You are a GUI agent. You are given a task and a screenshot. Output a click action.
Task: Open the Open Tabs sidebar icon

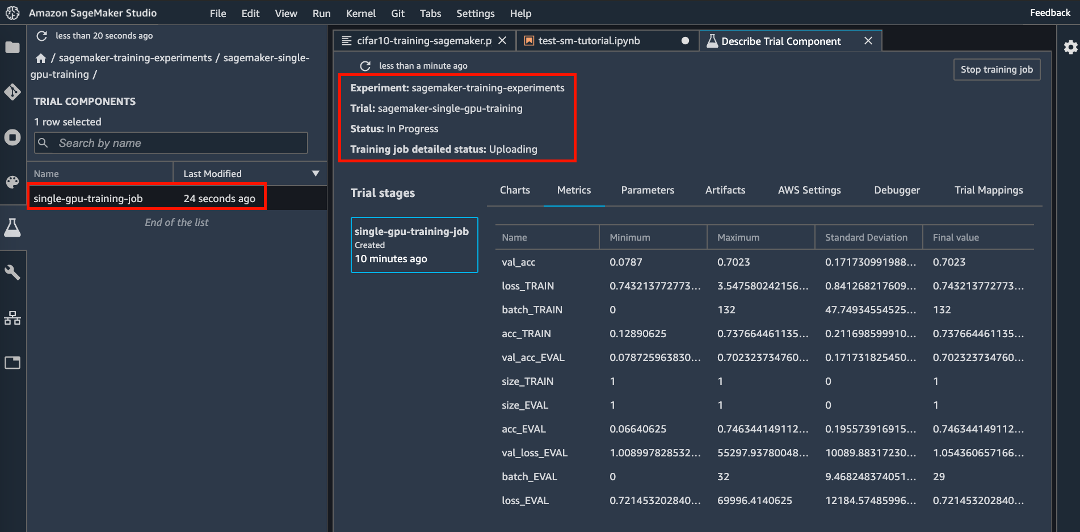(x=12, y=362)
